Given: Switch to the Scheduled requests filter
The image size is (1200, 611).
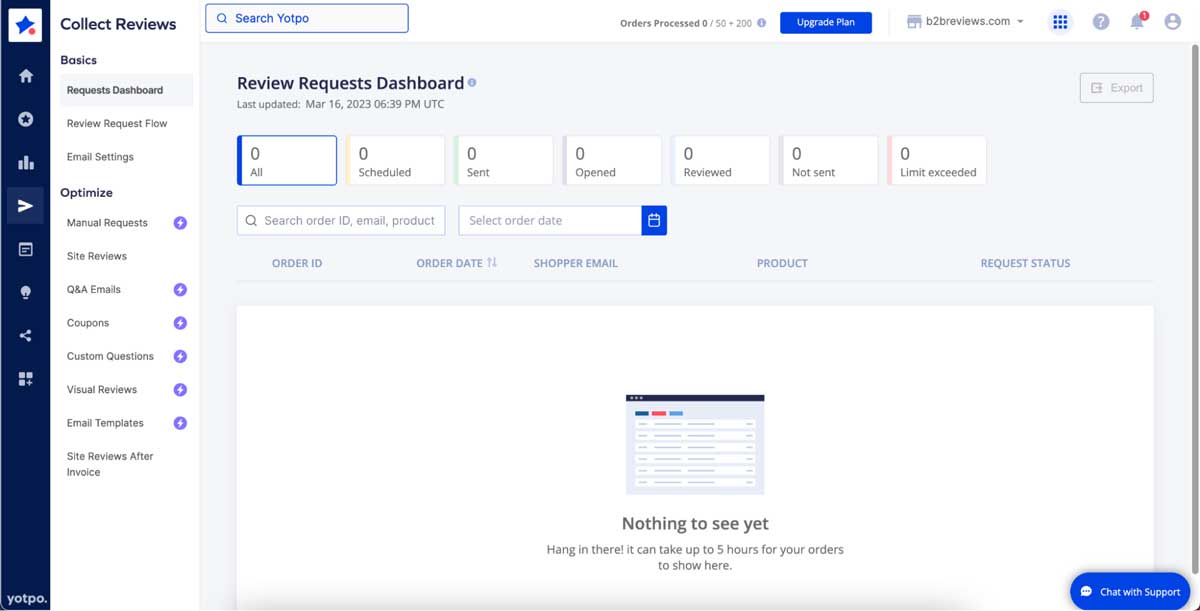Looking at the screenshot, I should (396, 160).
